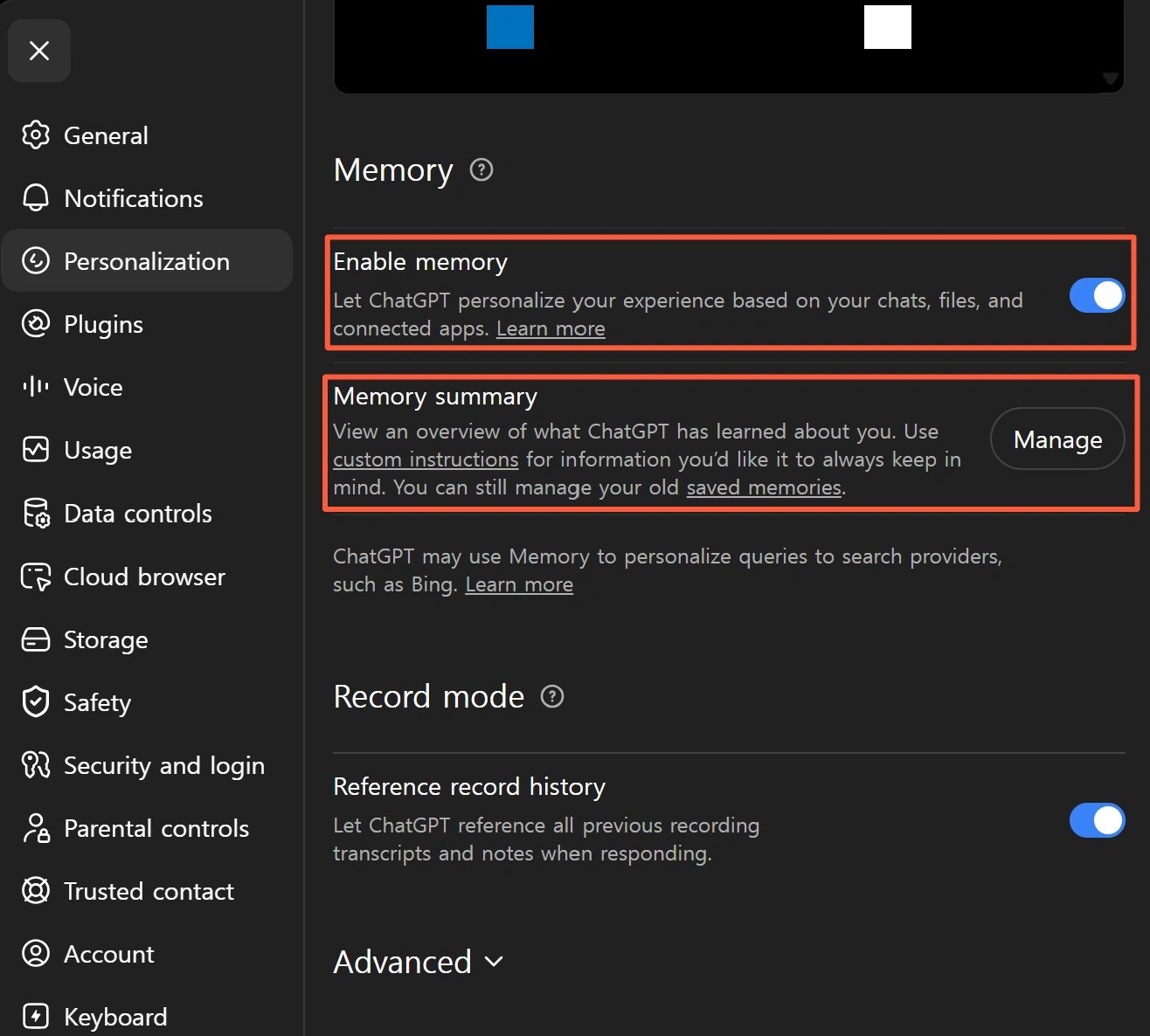Close the settings with the X button
The image size is (1150, 1036).
[x=39, y=51]
